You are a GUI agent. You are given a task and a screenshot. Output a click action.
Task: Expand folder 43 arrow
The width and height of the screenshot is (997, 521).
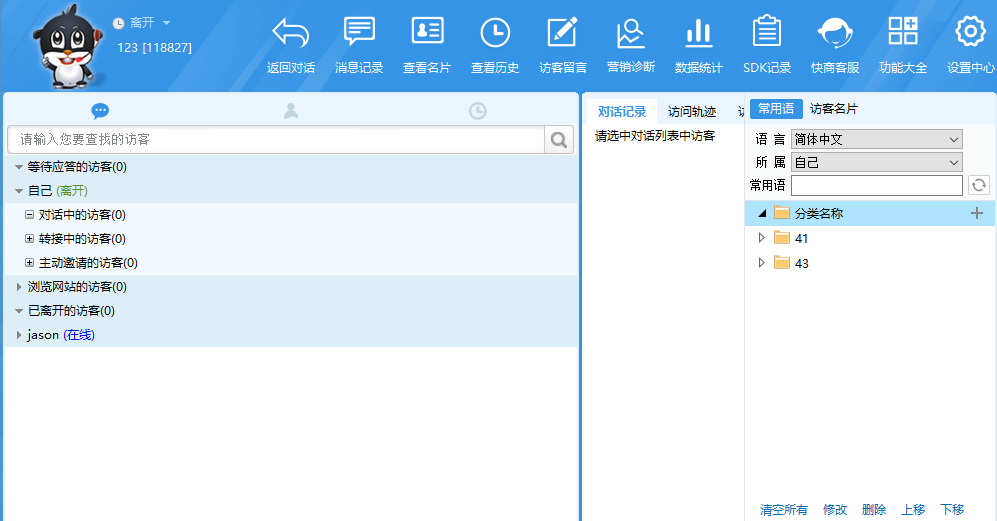761,263
